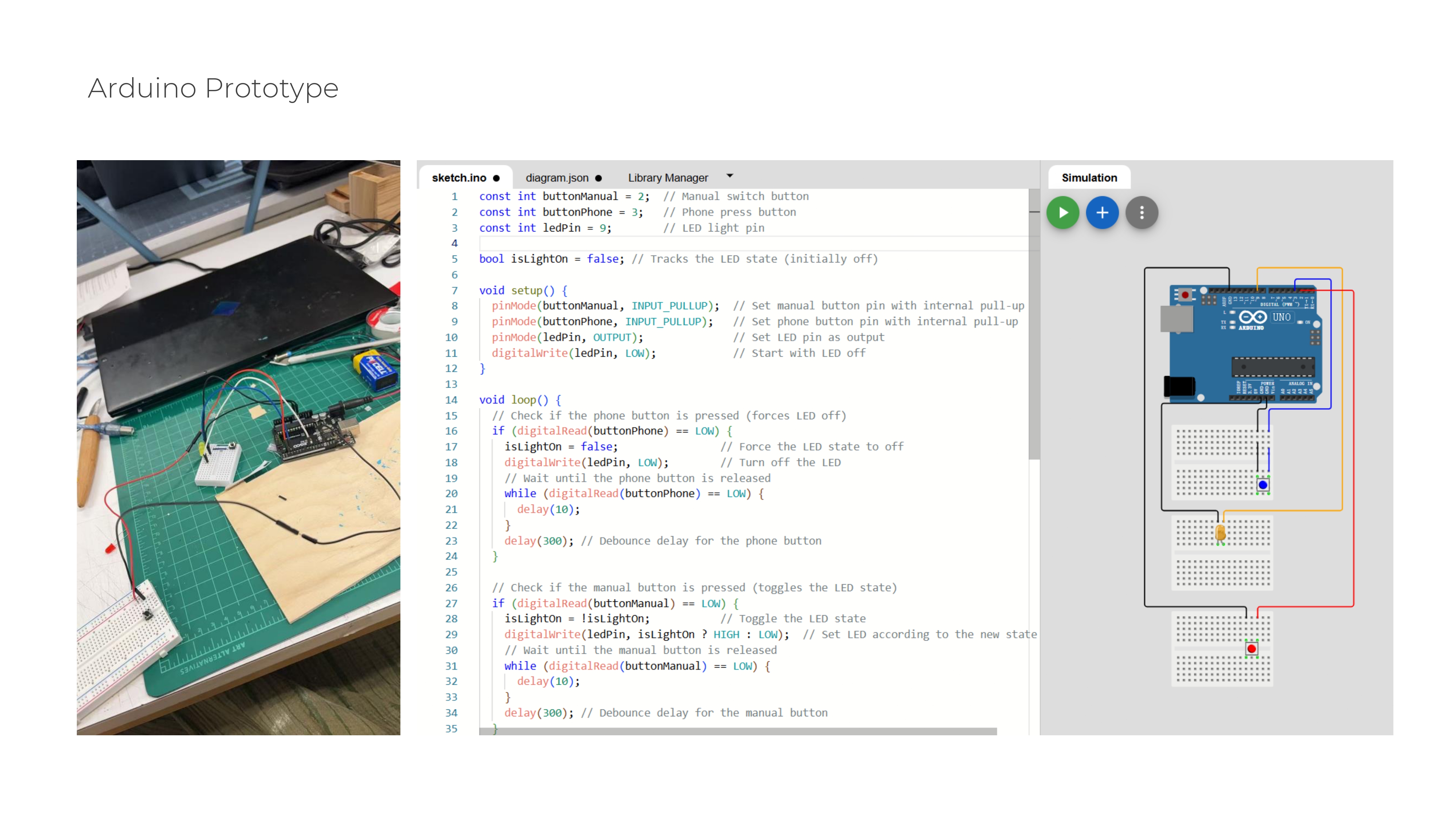Screen dimensions: 1456x819
Task: Open the three-dot simulation menu
Action: pos(1142,213)
